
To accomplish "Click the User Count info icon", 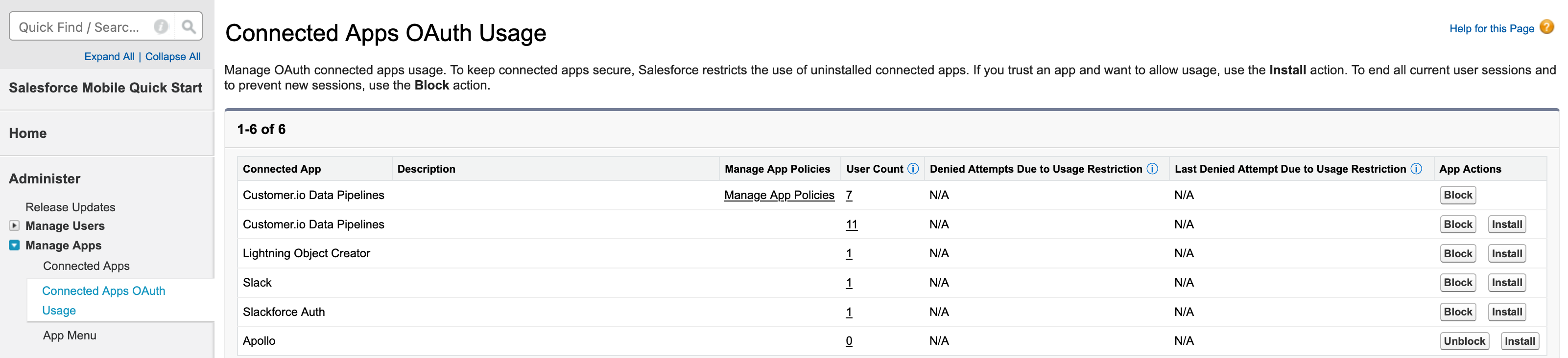I will click(912, 169).
